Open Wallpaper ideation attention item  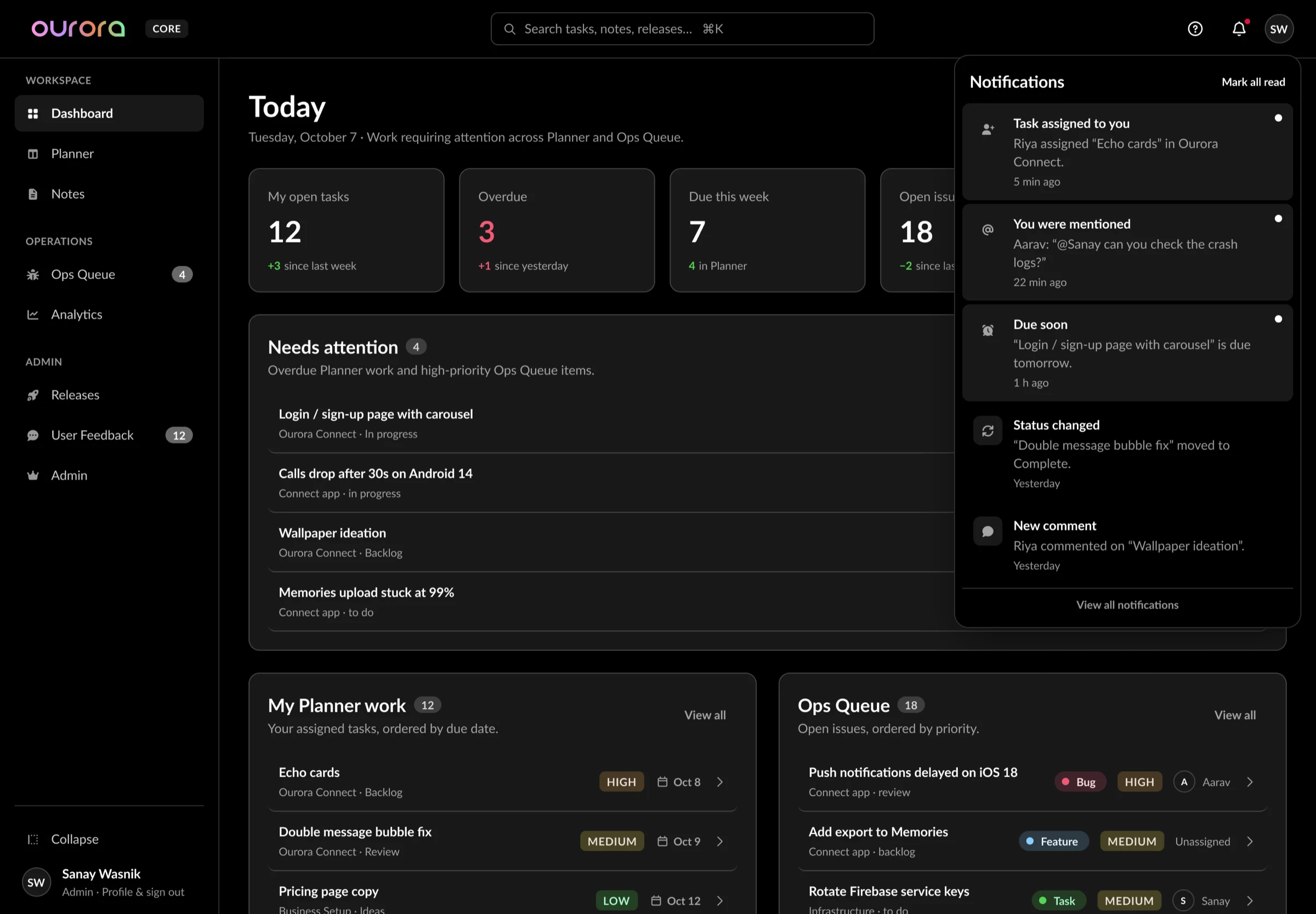pyautogui.click(x=611, y=543)
